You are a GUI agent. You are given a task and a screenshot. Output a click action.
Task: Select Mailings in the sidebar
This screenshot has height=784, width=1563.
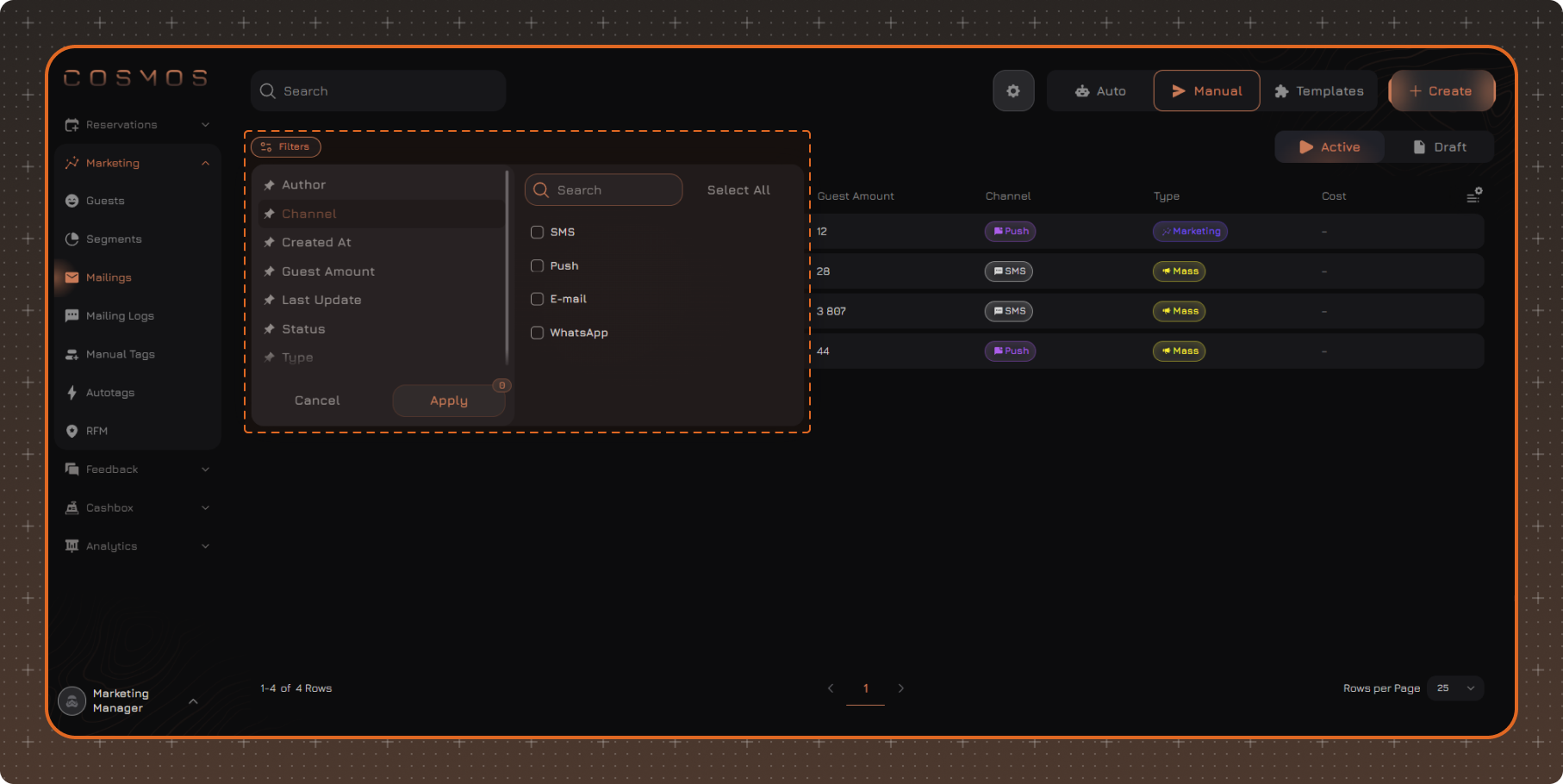(x=109, y=277)
